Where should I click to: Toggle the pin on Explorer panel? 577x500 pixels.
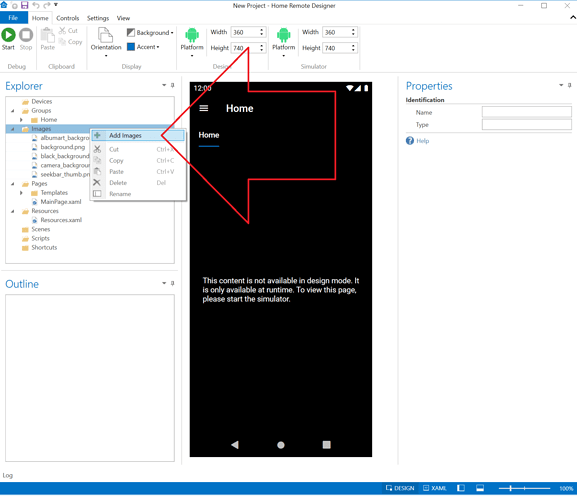coord(173,85)
